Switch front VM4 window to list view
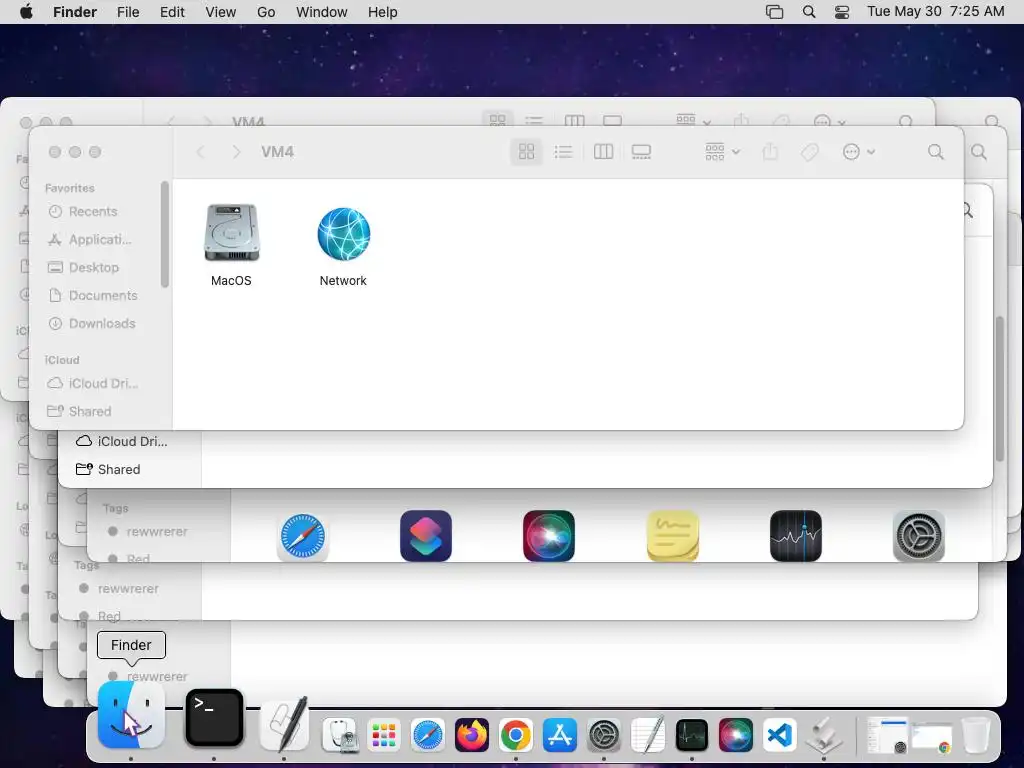 pyautogui.click(x=563, y=152)
